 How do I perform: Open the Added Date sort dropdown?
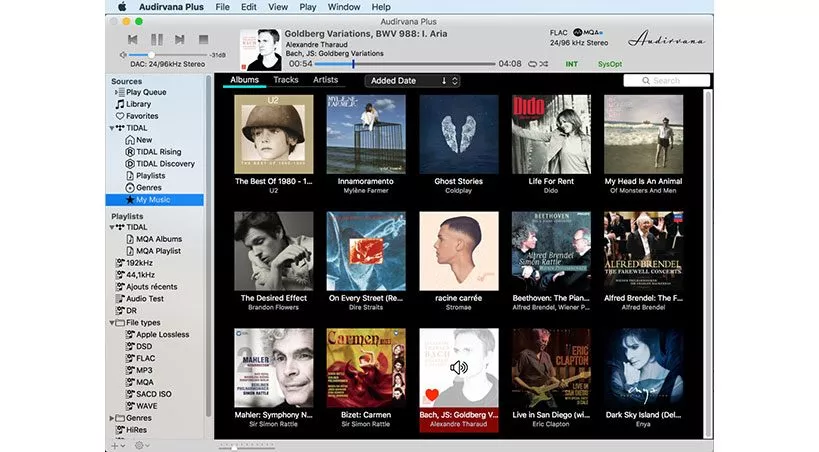click(412, 80)
